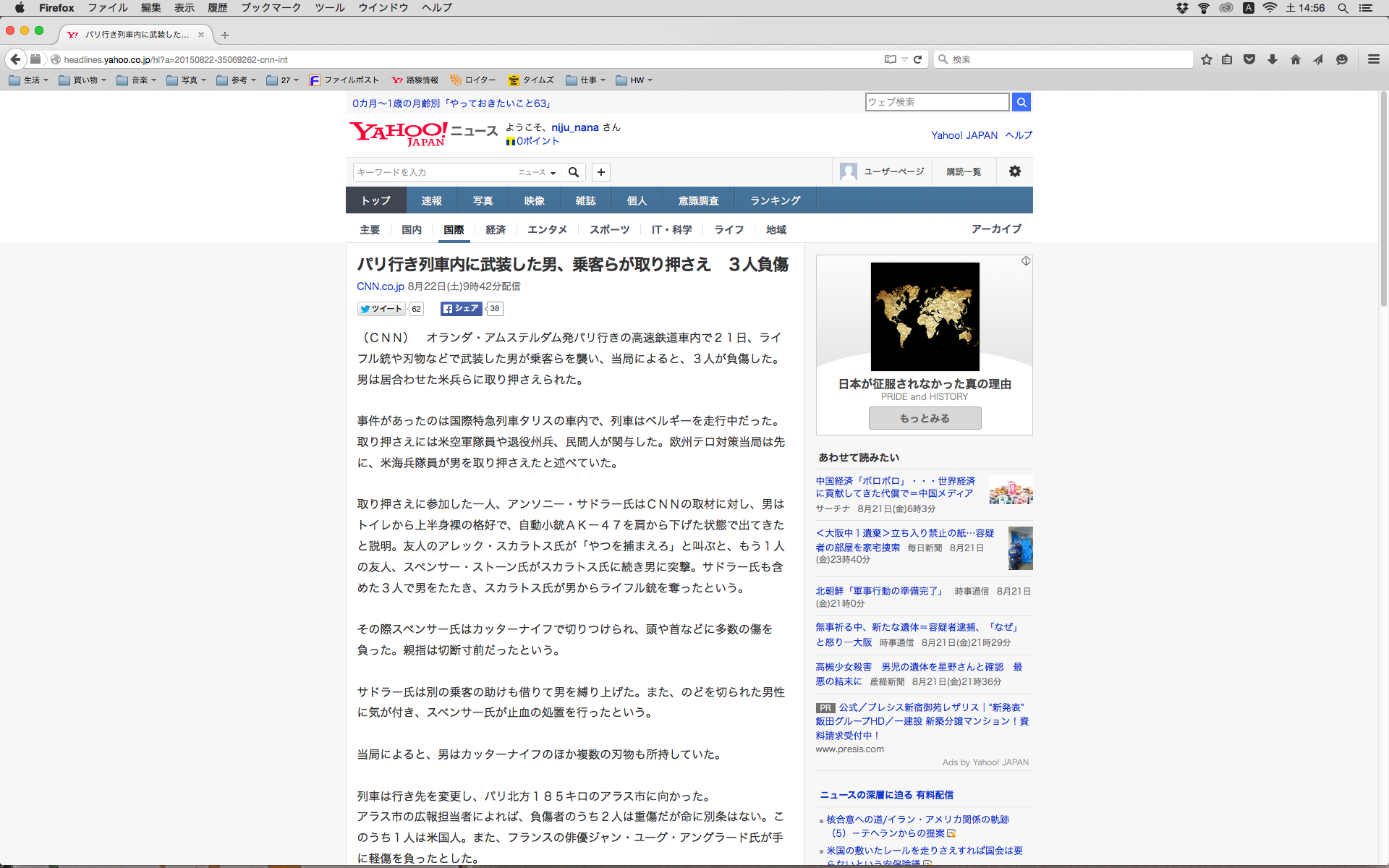The height and width of the screenshot is (868, 1389).
Task: Open the ブックマーク menu in menu bar
Action: tap(271, 8)
